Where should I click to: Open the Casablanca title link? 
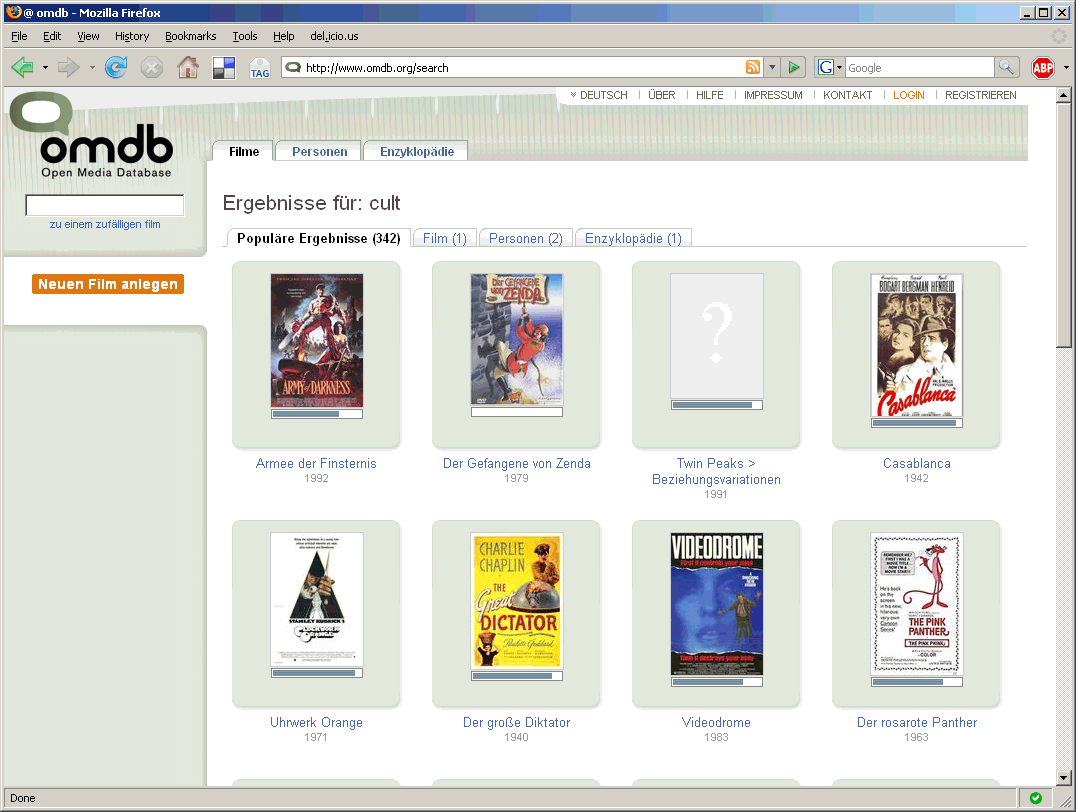point(917,463)
